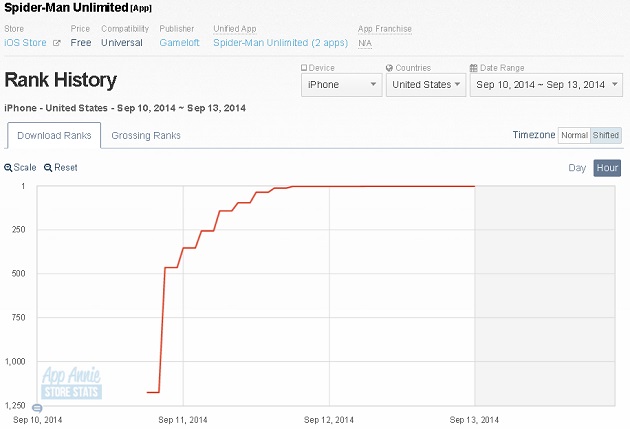
Task: Click the Sep 10, 2014 axis label
Action: click(x=37, y=420)
